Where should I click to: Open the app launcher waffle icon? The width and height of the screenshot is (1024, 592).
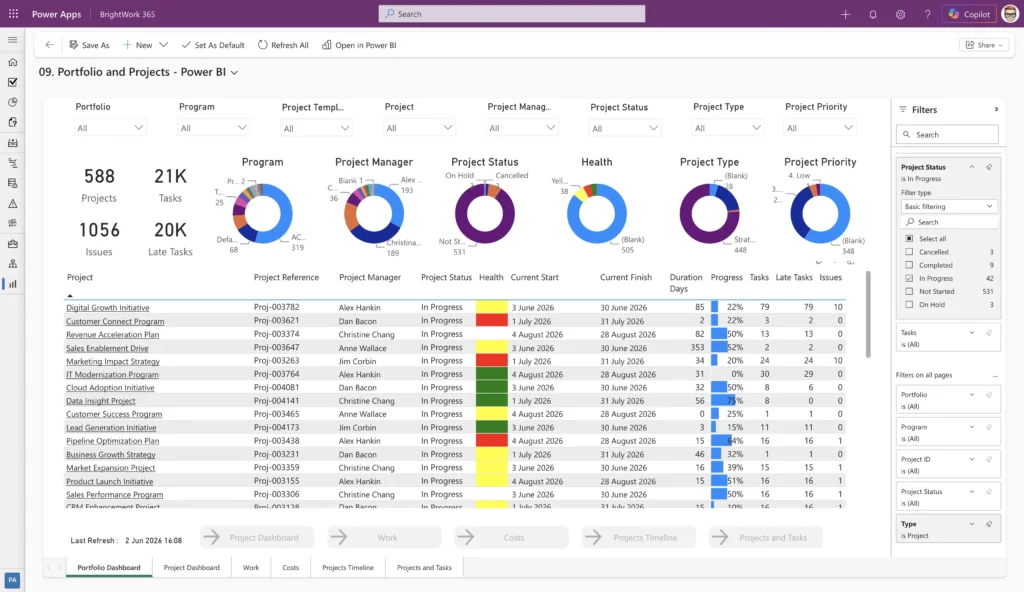[13, 14]
